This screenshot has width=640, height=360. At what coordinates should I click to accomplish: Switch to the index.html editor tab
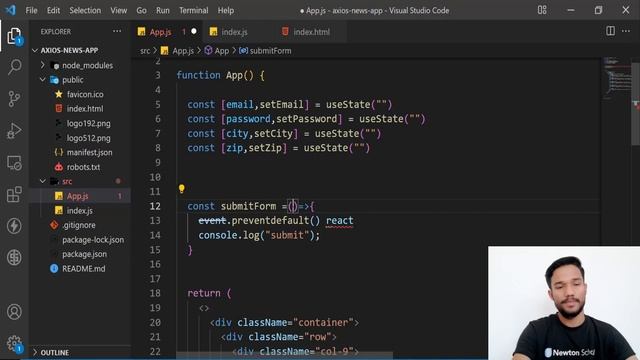point(311,32)
